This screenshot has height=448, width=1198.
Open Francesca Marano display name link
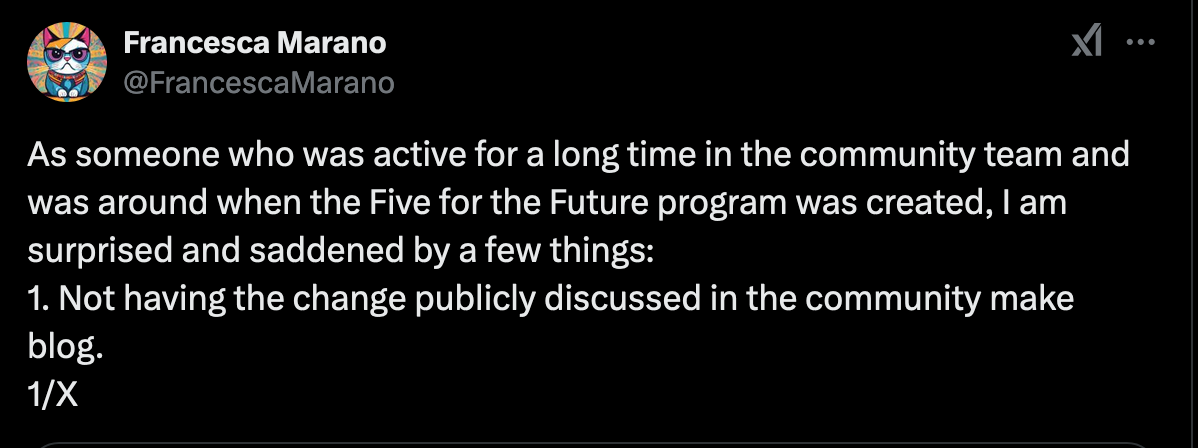pyautogui.click(x=254, y=43)
